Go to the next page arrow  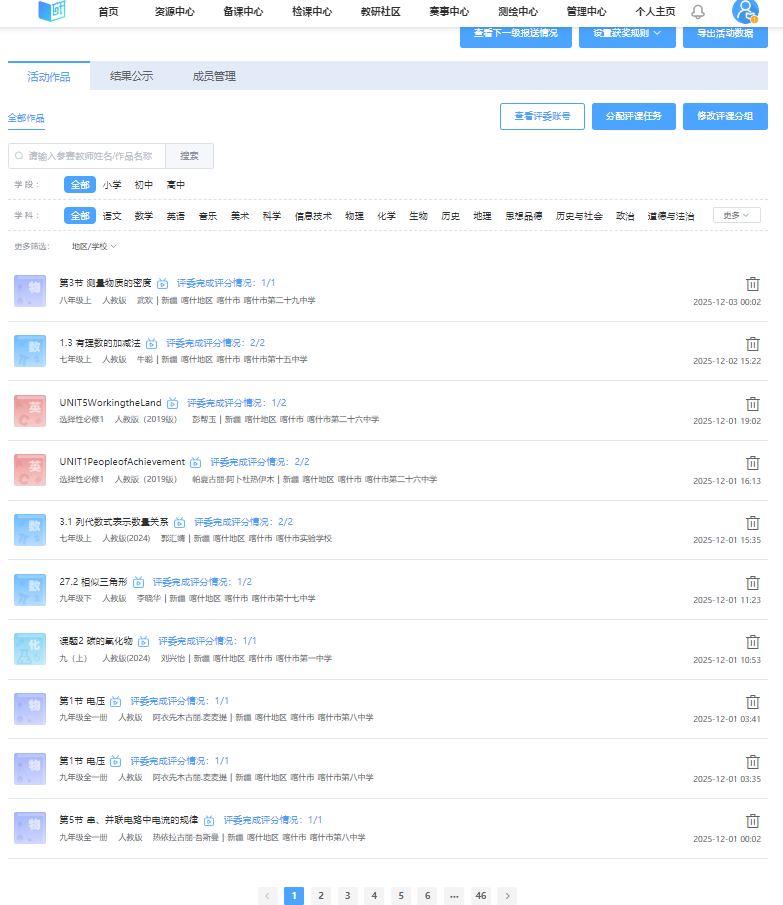tap(507, 896)
